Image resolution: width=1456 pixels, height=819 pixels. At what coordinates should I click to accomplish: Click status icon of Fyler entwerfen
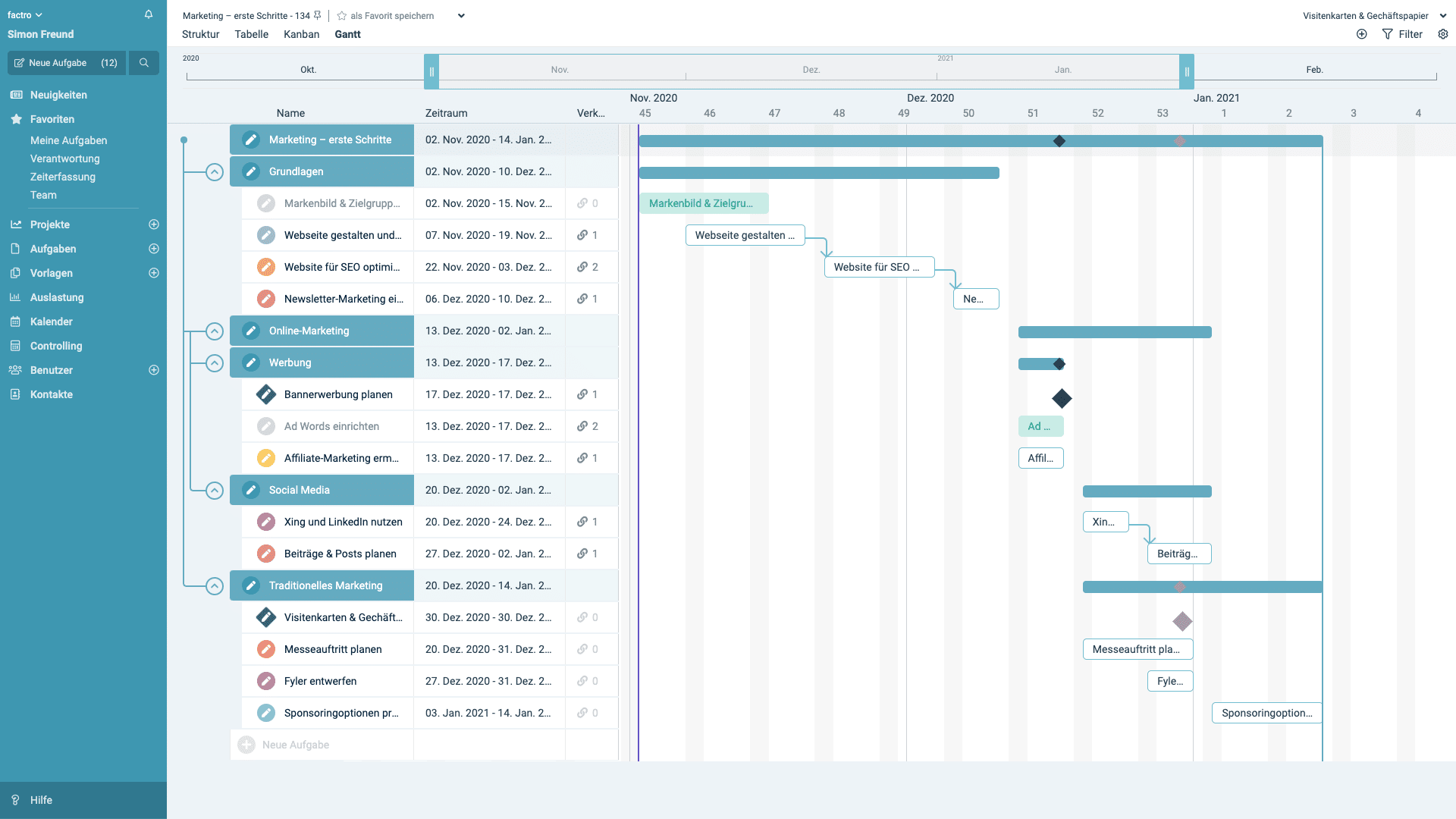pyautogui.click(x=266, y=681)
